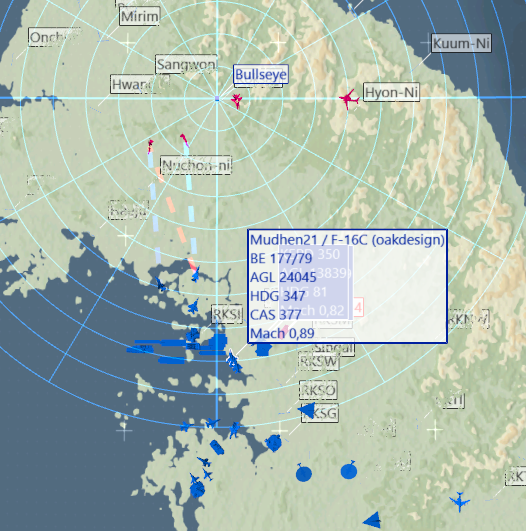The height and width of the screenshot is (531, 526).
Task: Click the Bullseye label
Action: click(261, 74)
